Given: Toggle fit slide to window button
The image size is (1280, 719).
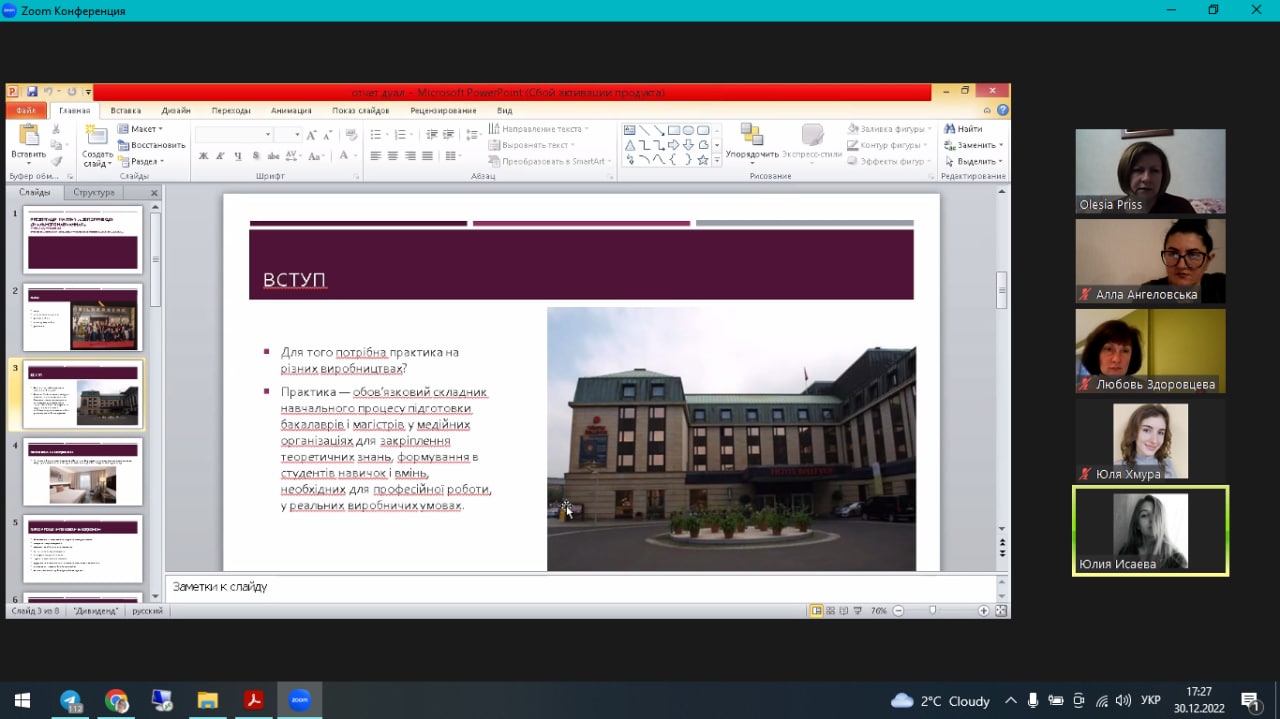Looking at the screenshot, I should (1000, 611).
